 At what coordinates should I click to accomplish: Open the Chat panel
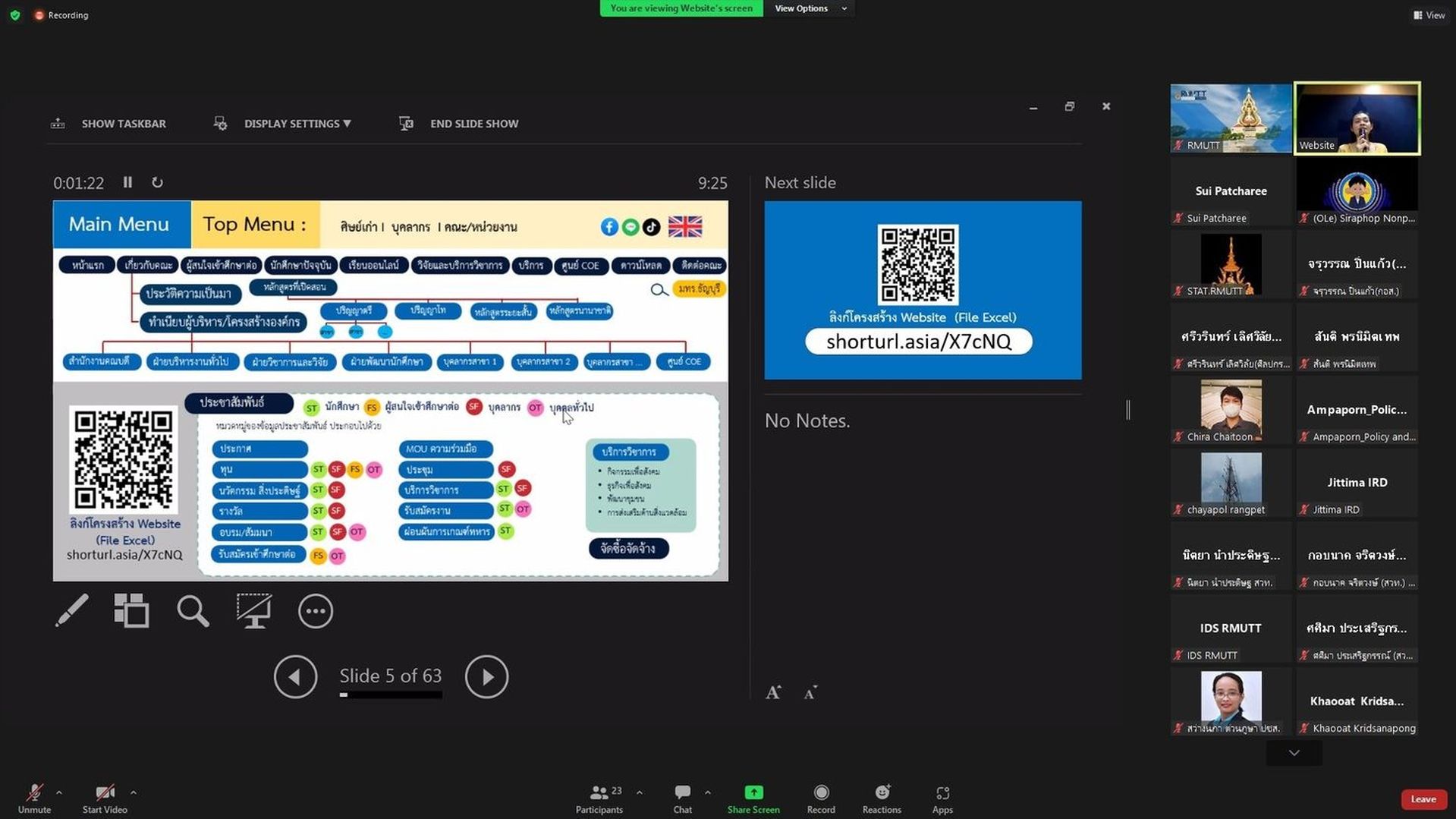tap(682, 799)
